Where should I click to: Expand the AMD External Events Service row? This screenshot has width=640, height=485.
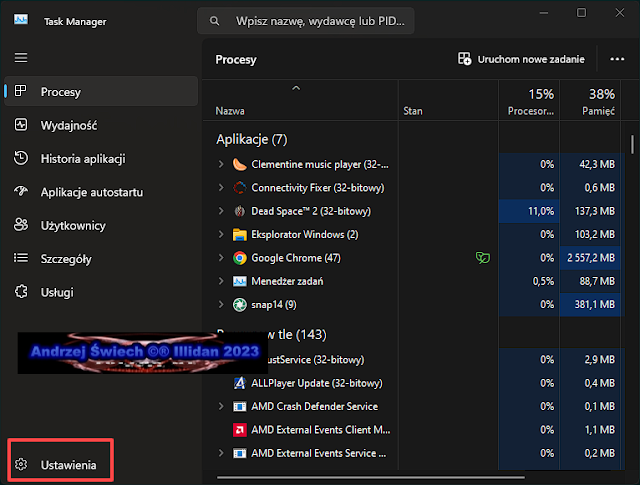click(221, 453)
